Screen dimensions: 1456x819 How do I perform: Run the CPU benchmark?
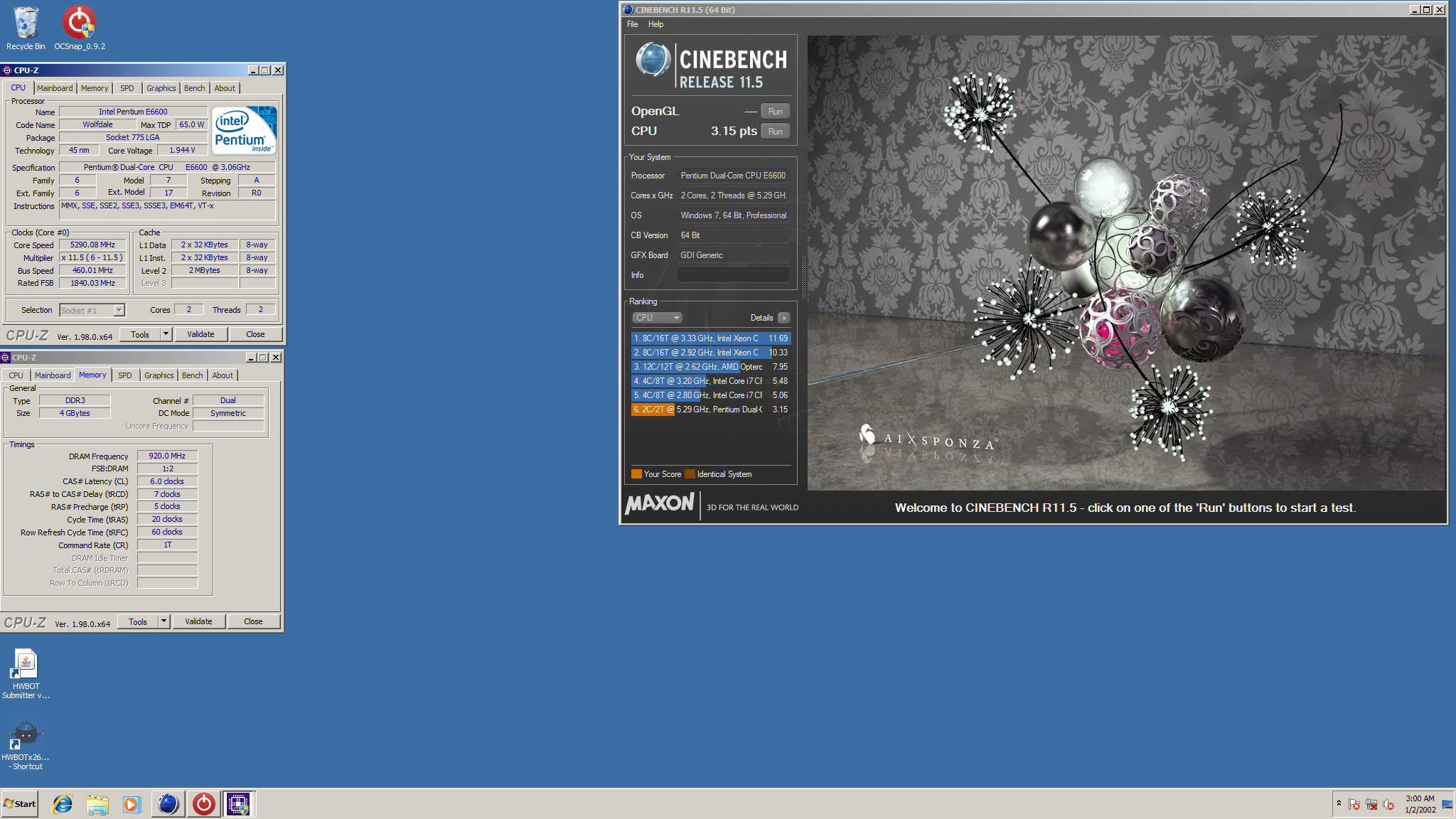tap(775, 132)
